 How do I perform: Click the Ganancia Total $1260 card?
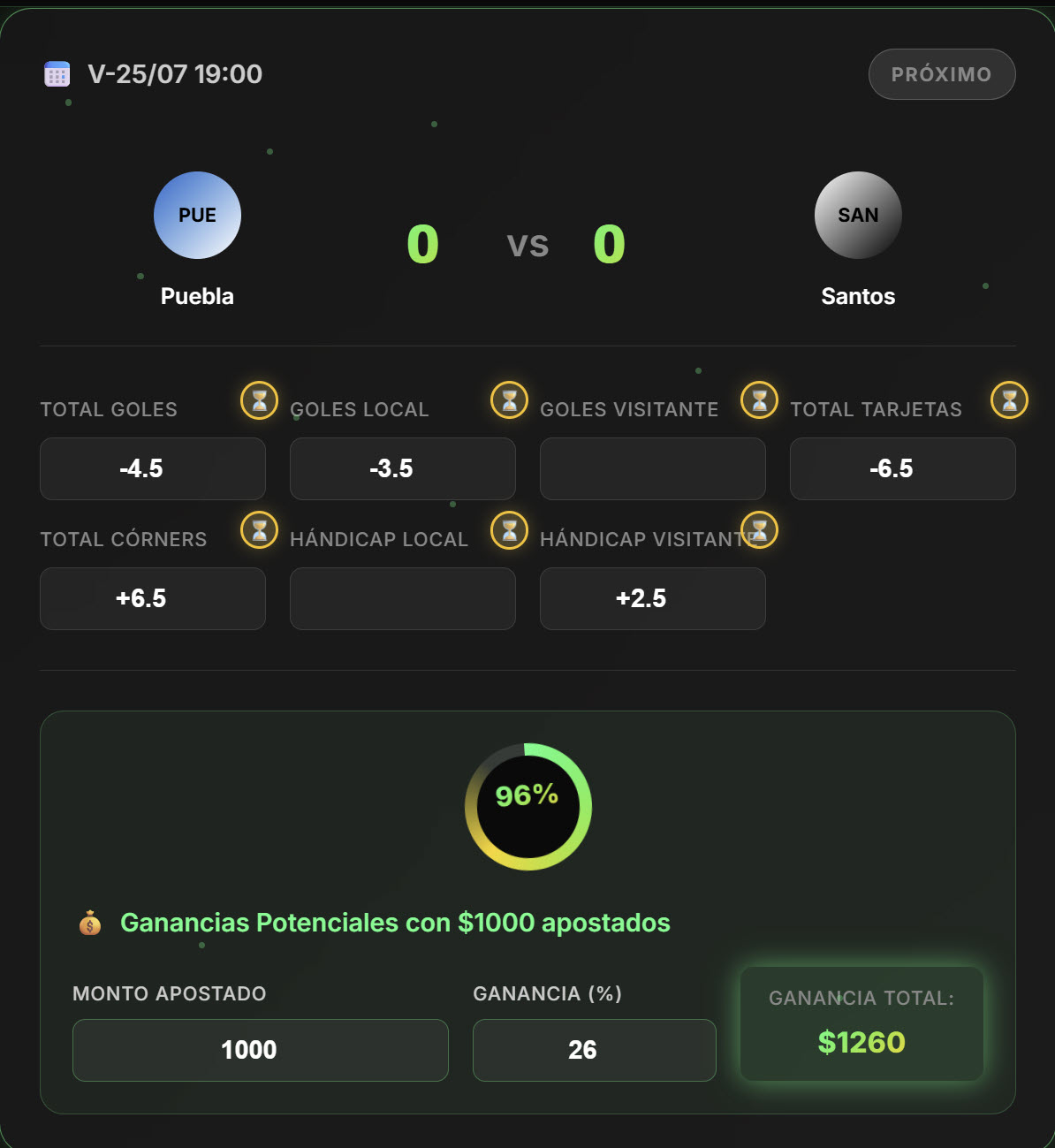[x=861, y=1023]
